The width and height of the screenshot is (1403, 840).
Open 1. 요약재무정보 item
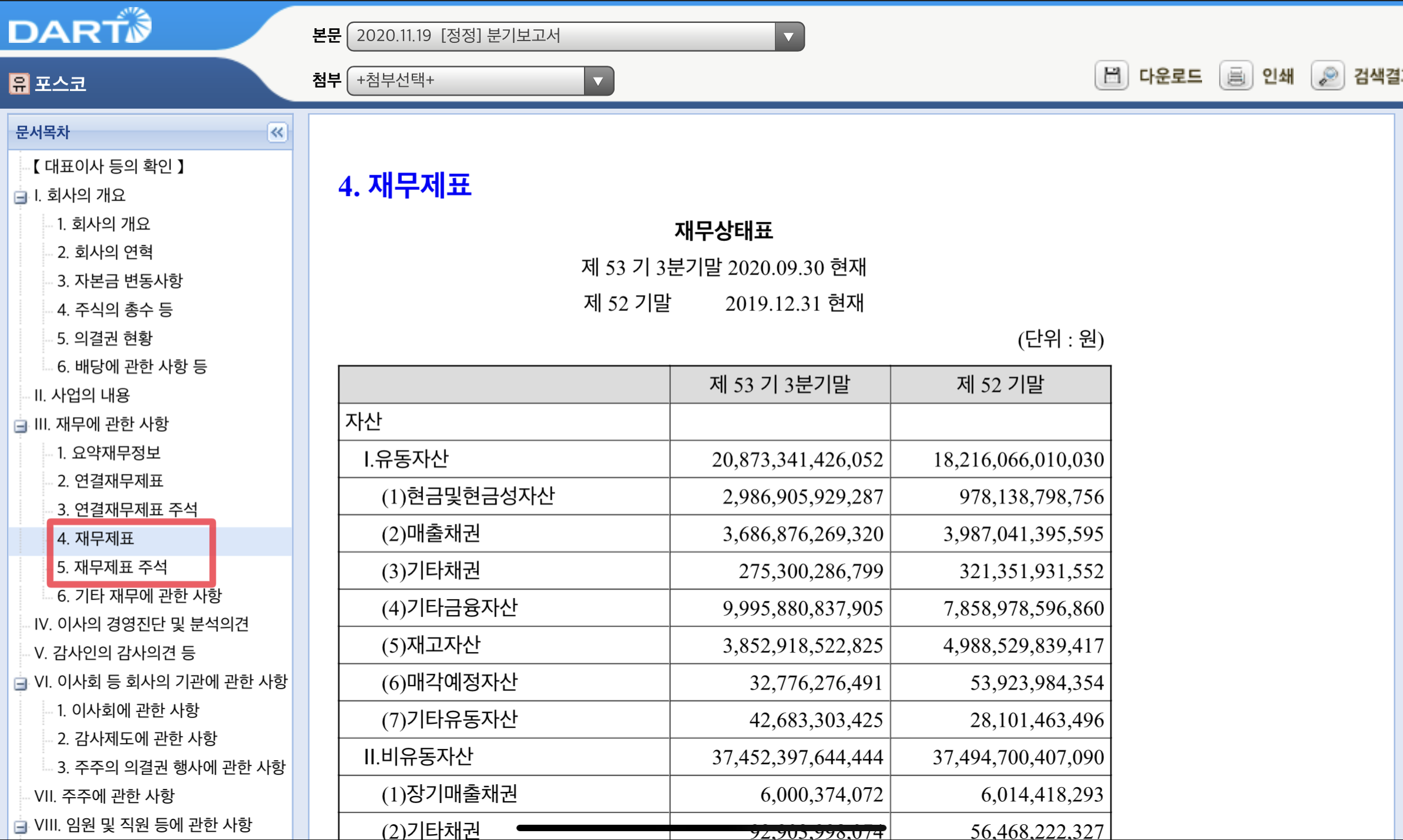(x=109, y=452)
